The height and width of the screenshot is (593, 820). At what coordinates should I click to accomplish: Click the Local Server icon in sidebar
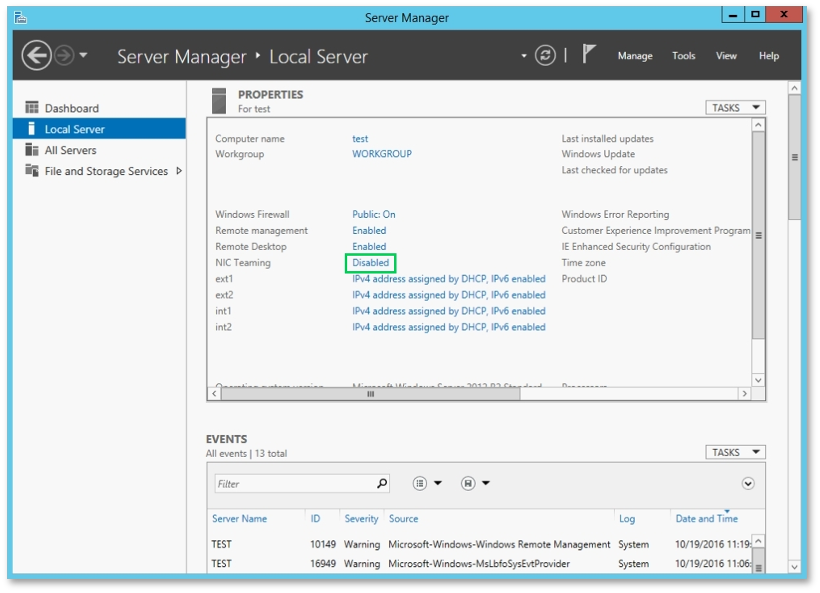click(x=31, y=129)
